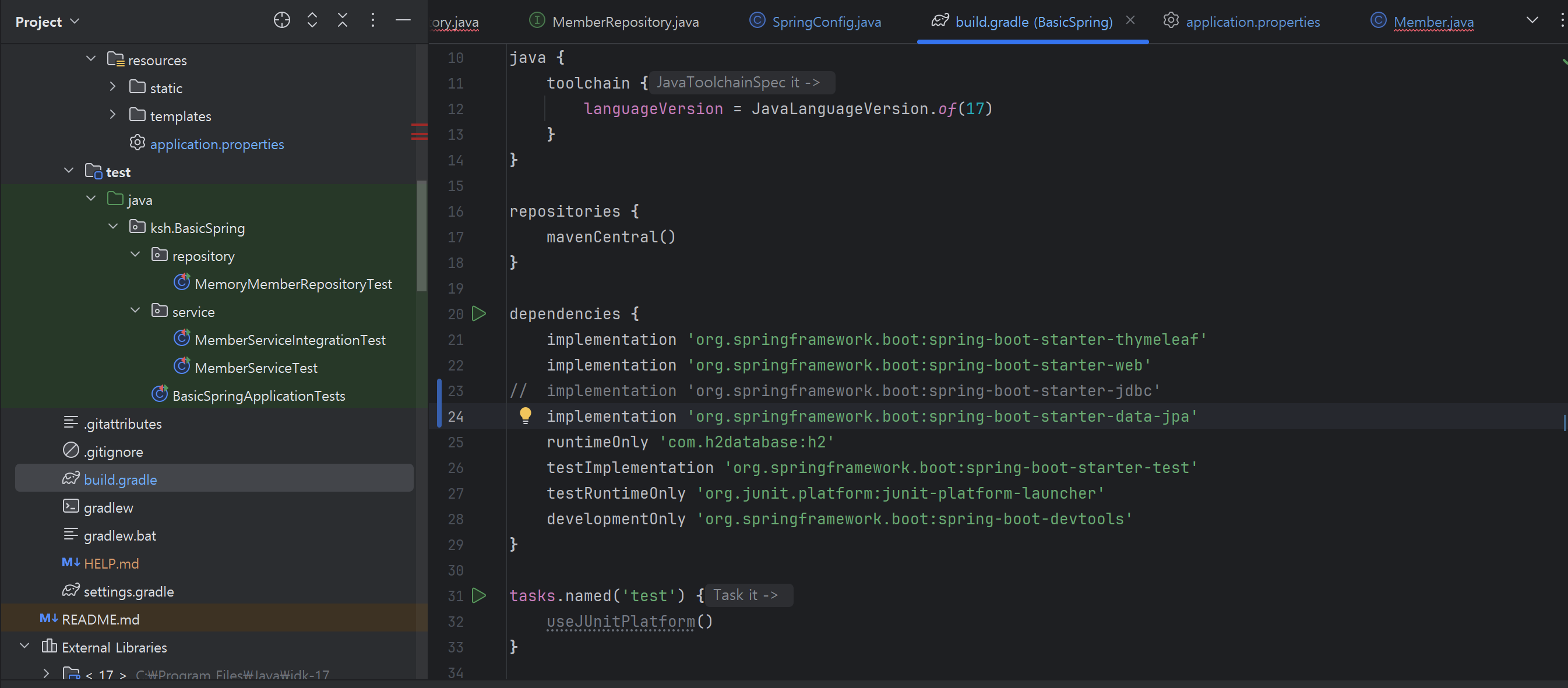Hide the Project tool window with the minimize icon

[403, 21]
